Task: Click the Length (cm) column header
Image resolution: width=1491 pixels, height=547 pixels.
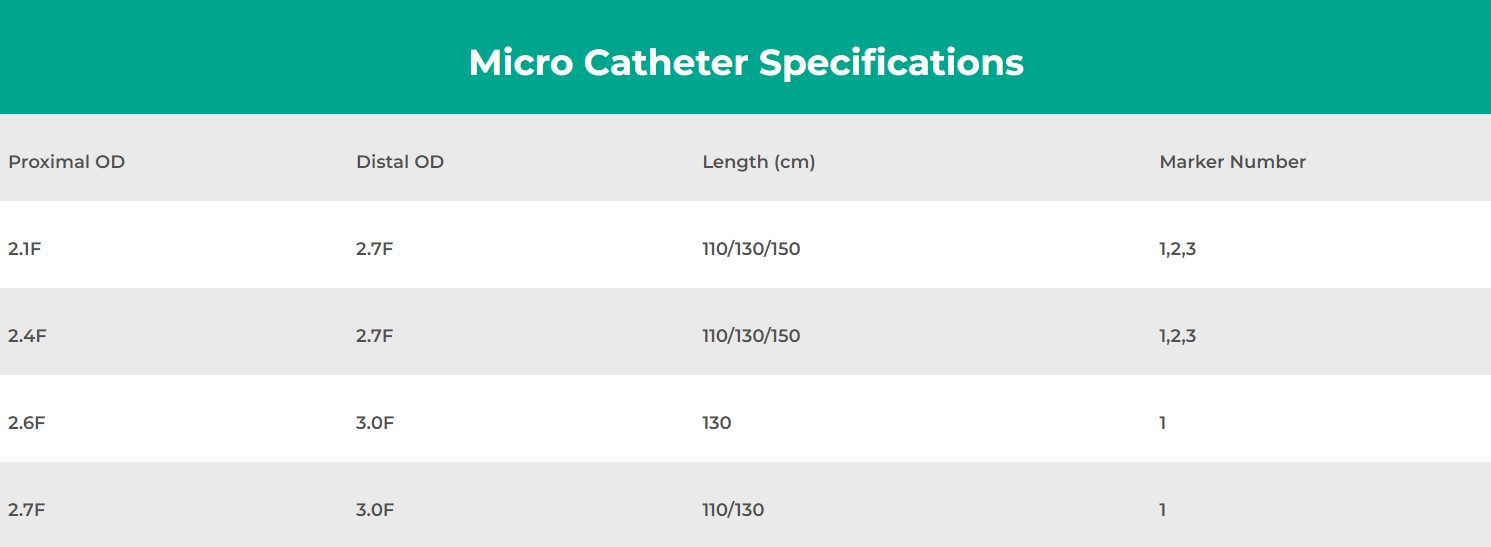Action: (x=758, y=161)
